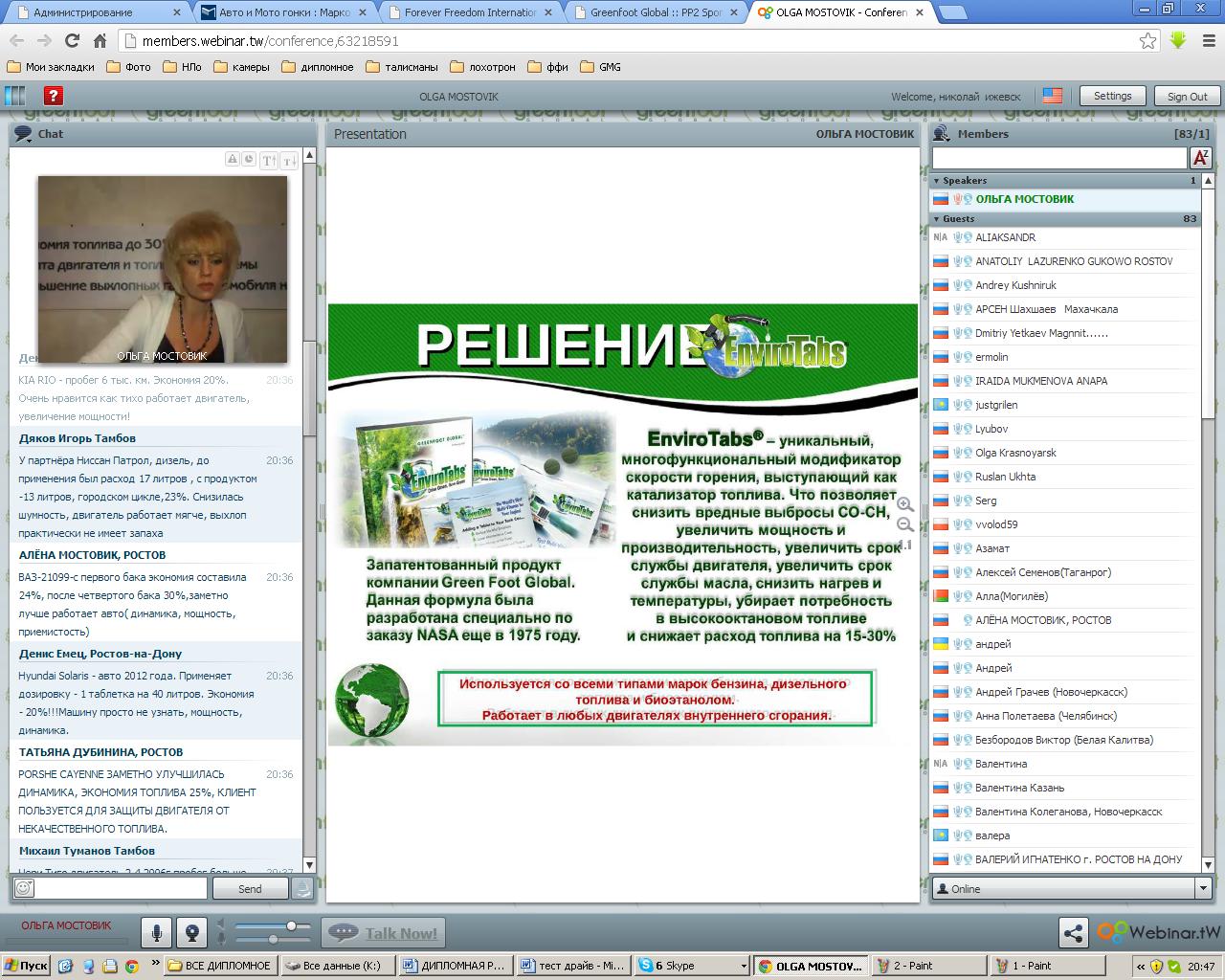Open the Мои закладки bookmarks folder
The image size is (1225, 980).
(x=51, y=67)
